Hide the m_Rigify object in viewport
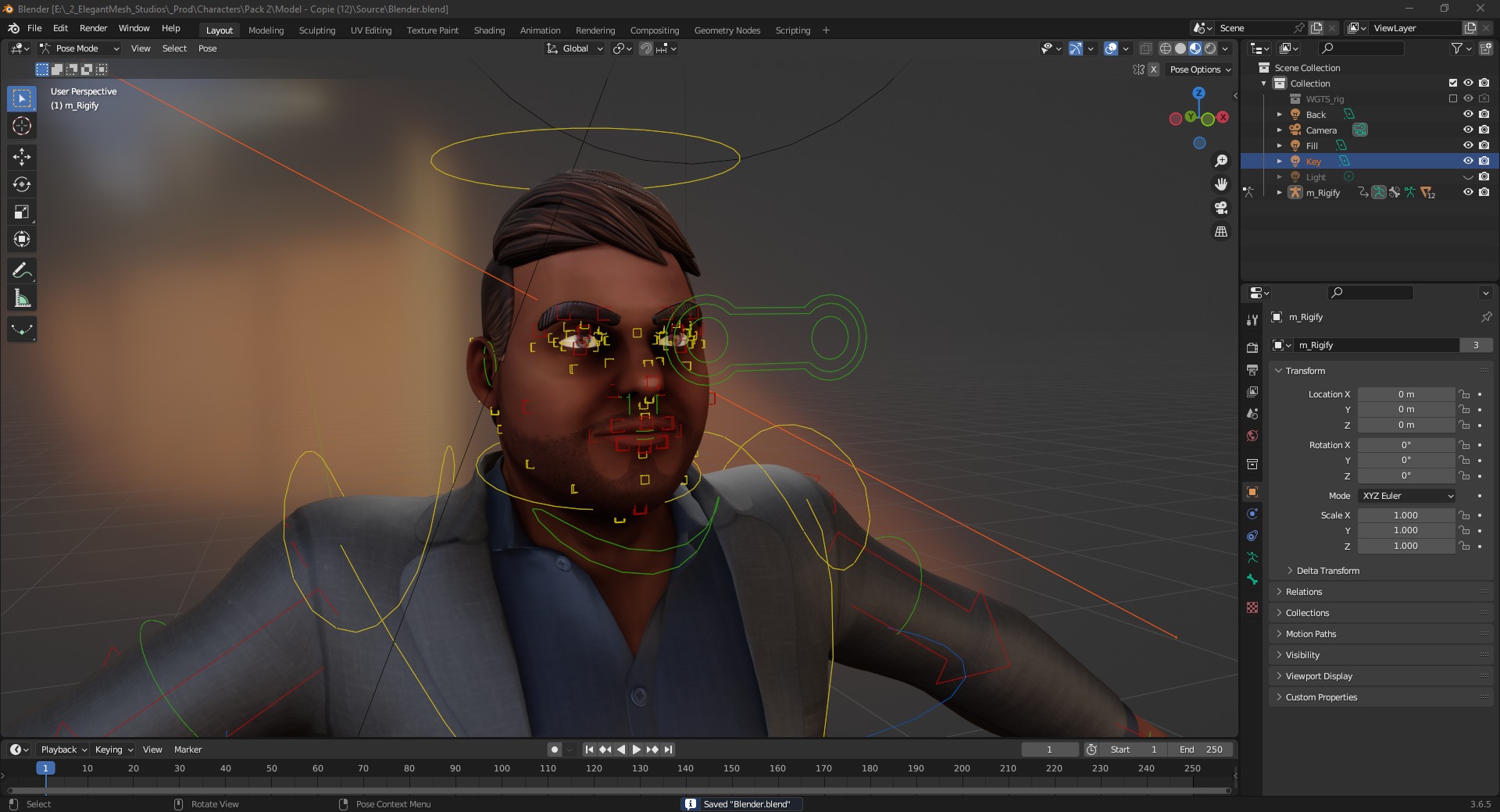This screenshot has height=812, width=1500. click(x=1468, y=192)
